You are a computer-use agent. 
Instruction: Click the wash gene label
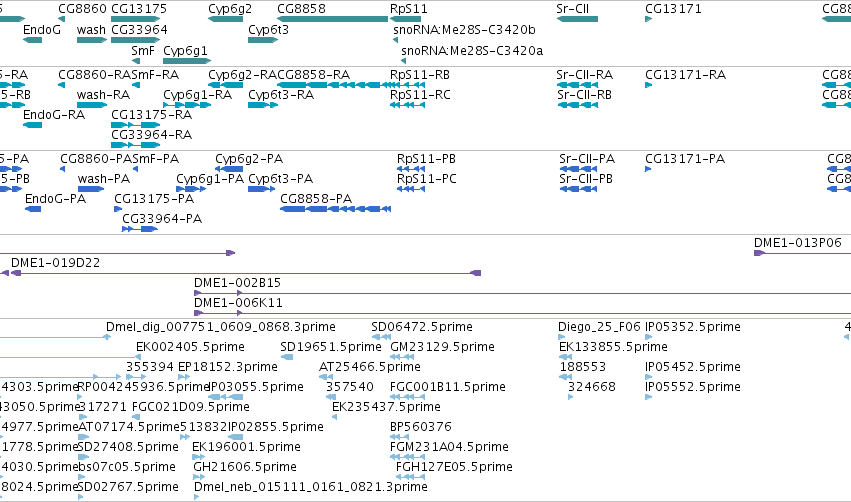coord(91,30)
